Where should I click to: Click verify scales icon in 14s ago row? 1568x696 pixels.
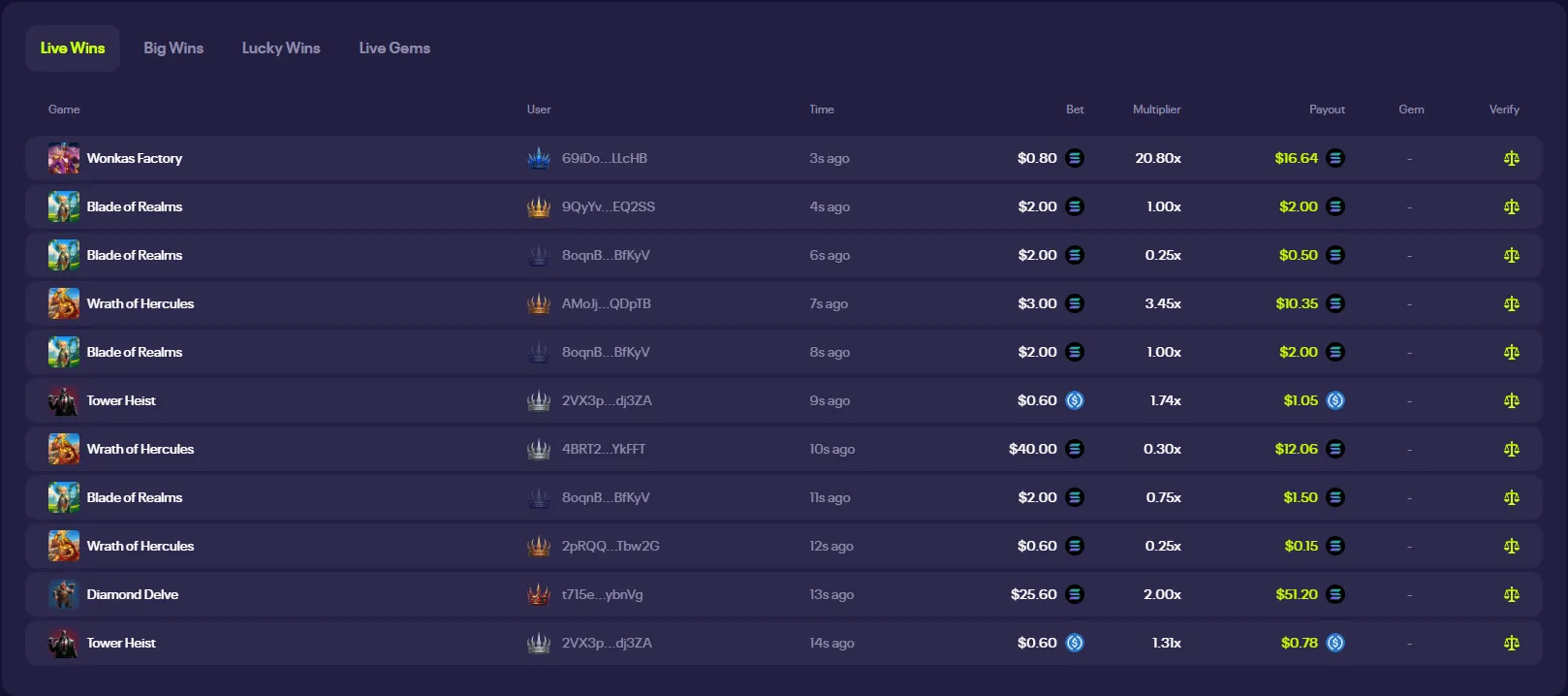coord(1511,643)
